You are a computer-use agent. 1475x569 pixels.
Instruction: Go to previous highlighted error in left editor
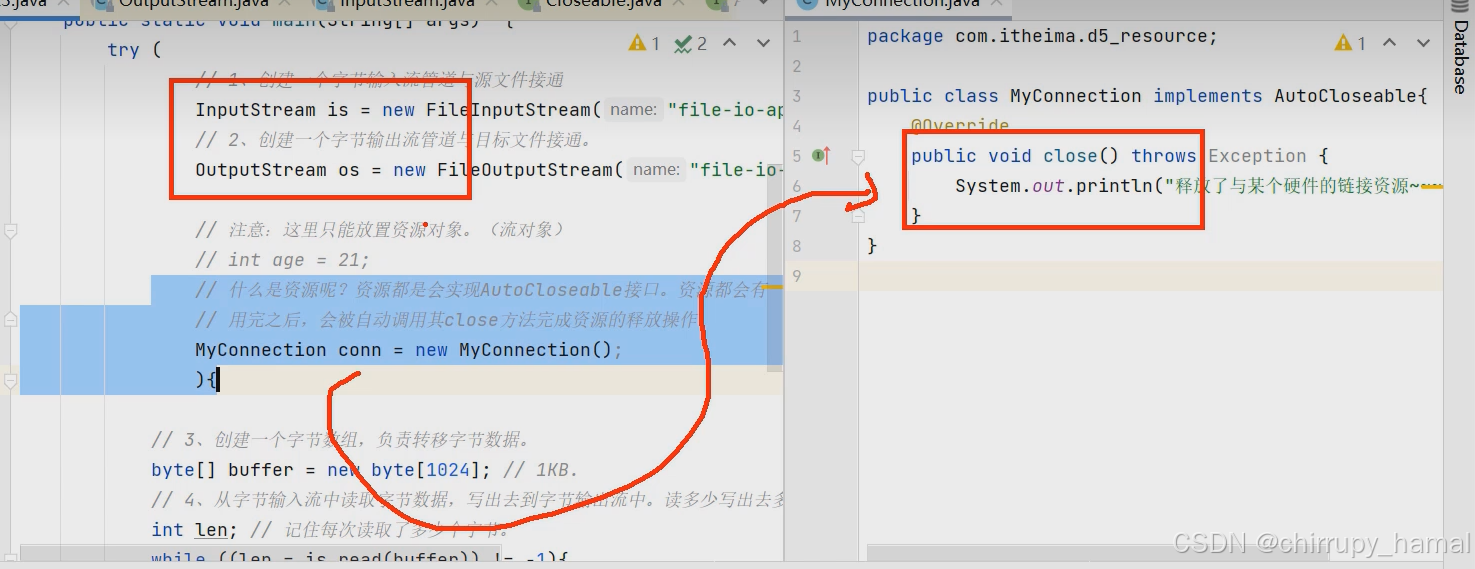730,43
